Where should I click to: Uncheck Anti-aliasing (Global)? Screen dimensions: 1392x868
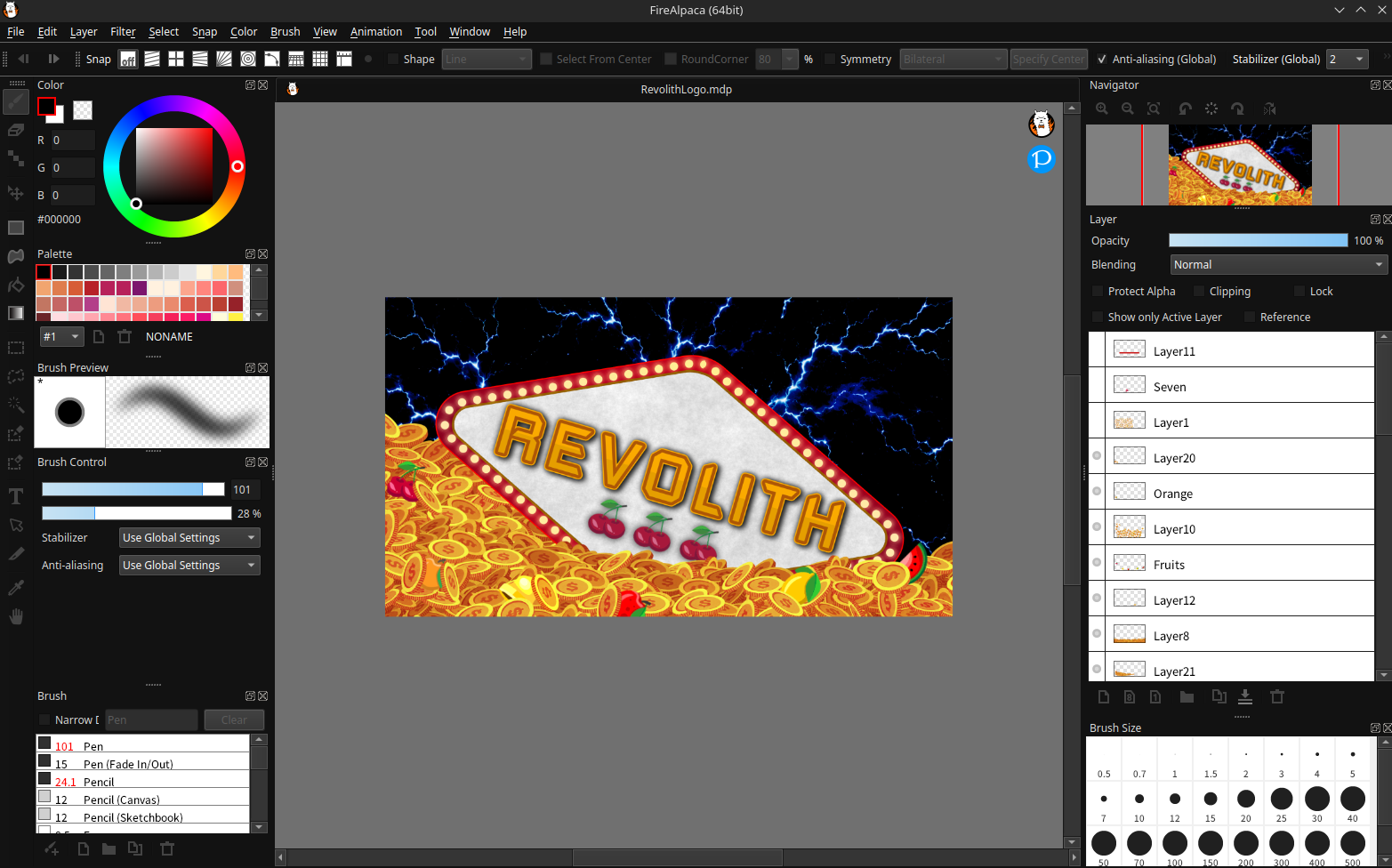coord(1102,59)
